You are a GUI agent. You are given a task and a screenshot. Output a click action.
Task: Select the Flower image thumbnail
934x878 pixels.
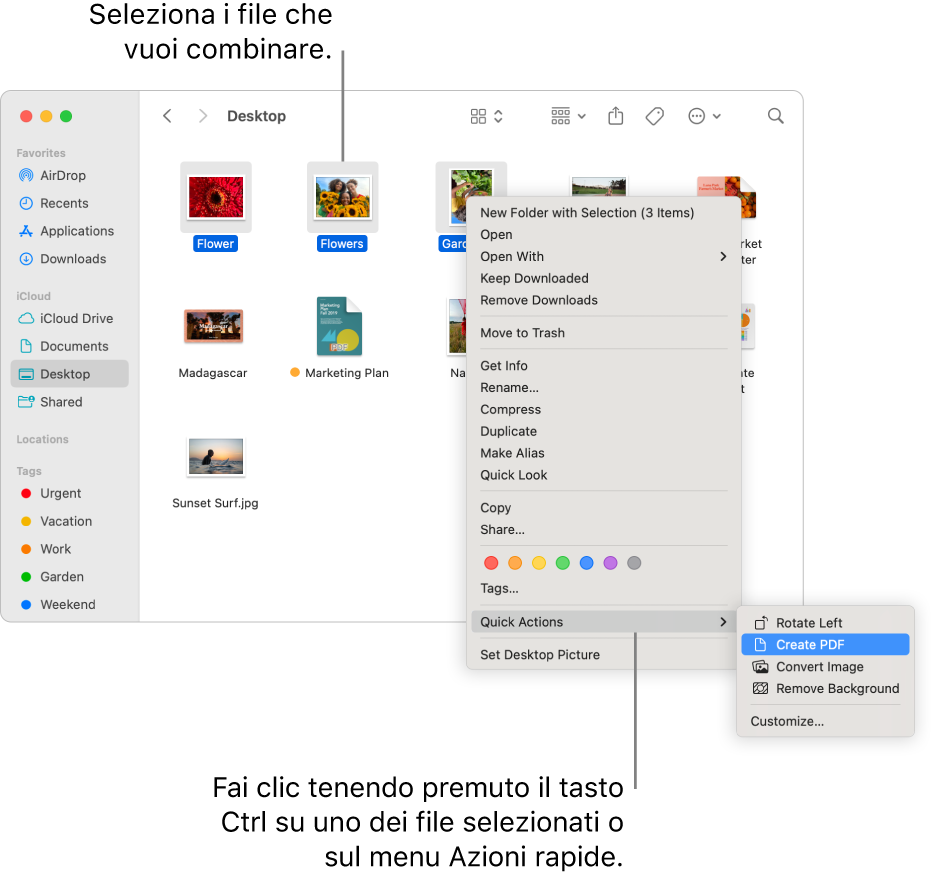click(216, 197)
